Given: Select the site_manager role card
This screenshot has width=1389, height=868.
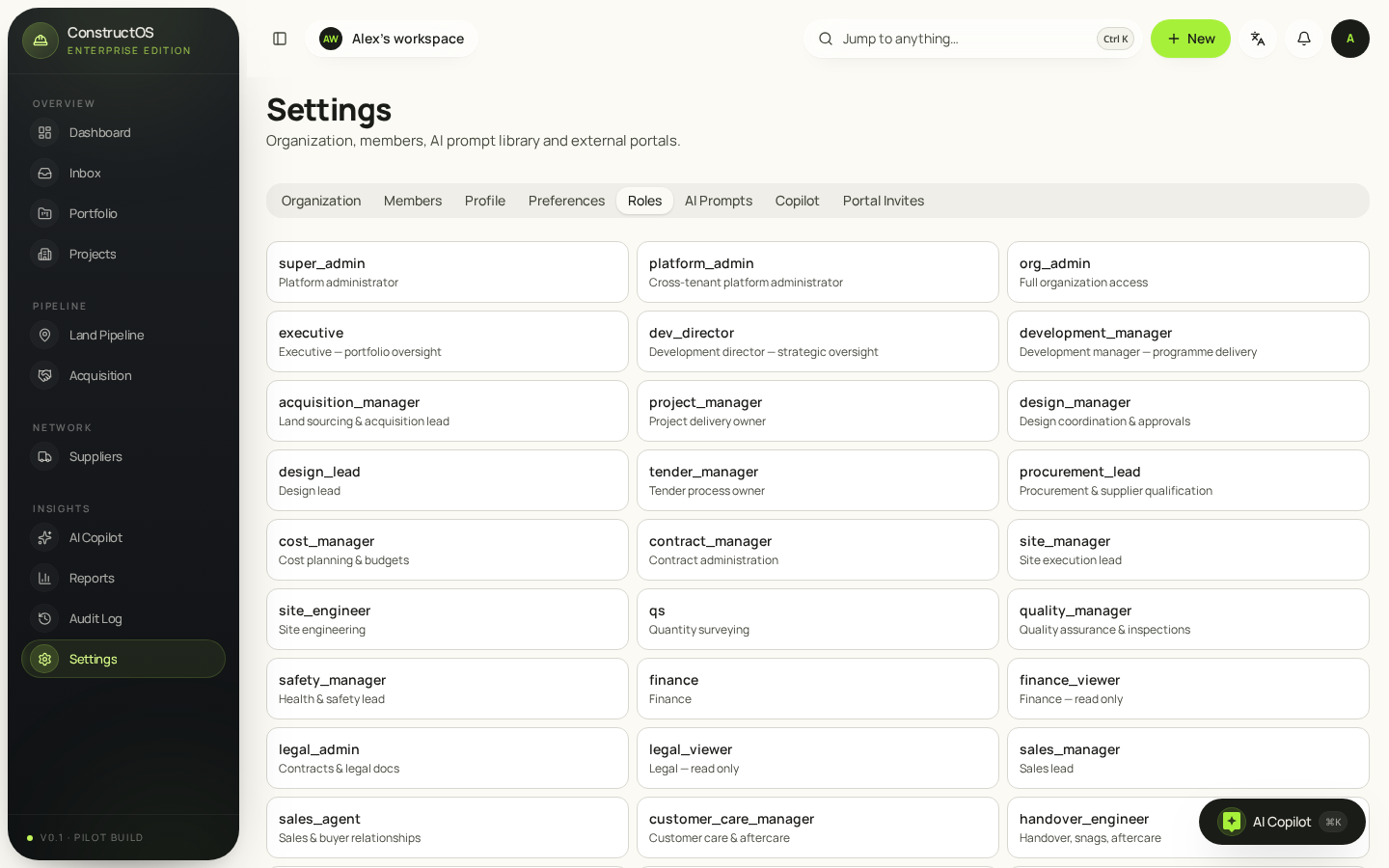Looking at the screenshot, I should (x=1188, y=550).
